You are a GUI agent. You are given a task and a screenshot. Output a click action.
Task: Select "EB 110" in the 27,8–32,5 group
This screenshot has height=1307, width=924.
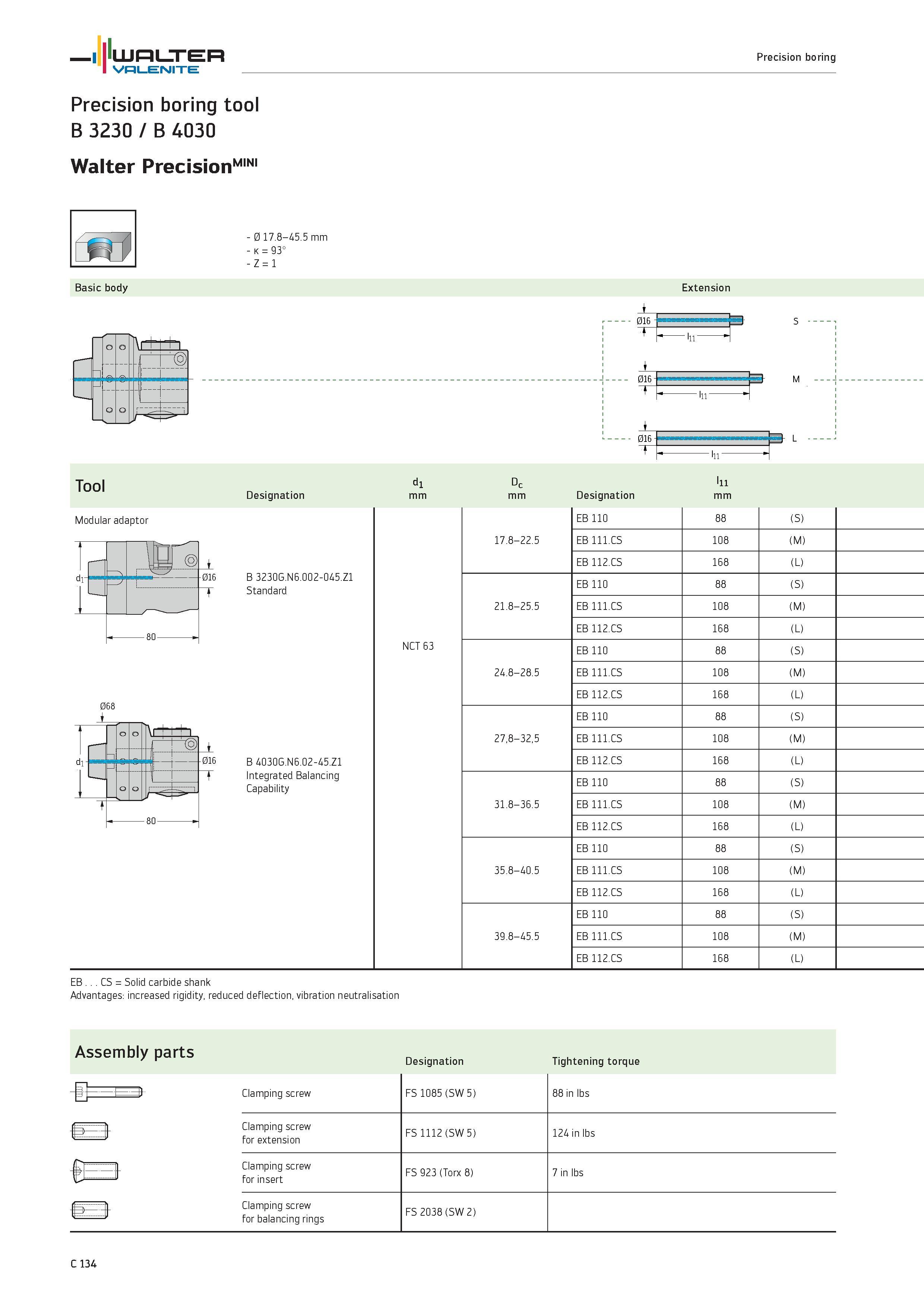[592, 716]
